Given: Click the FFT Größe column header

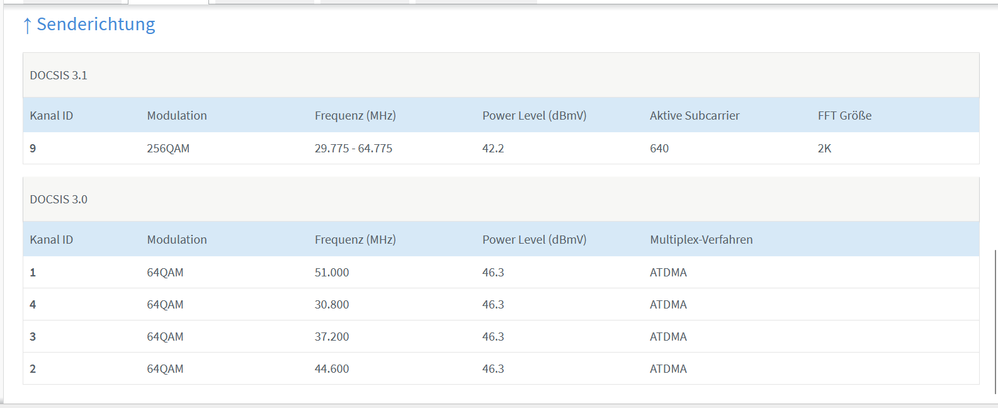Looking at the screenshot, I should point(844,116).
